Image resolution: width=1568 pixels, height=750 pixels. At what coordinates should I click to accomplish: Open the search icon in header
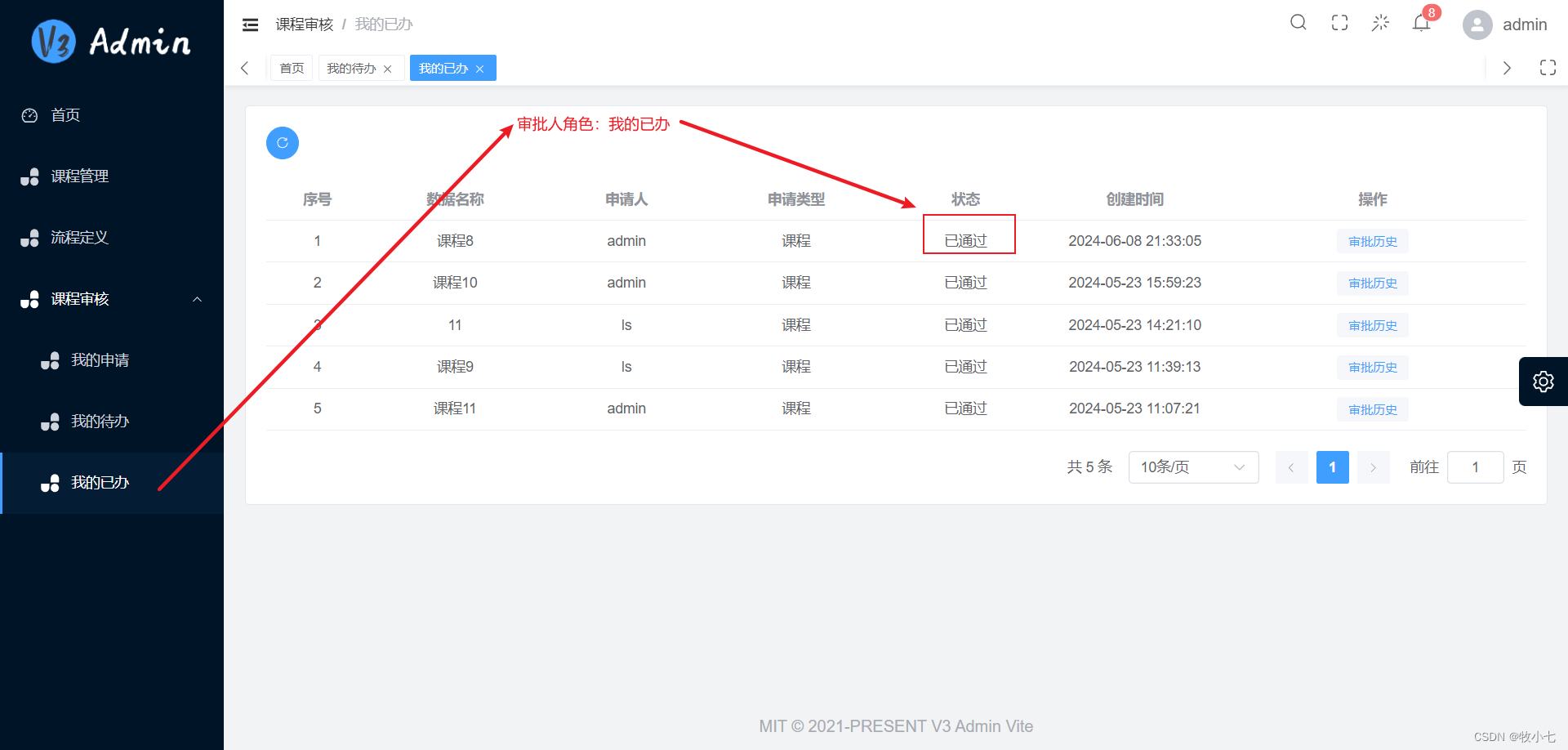[1298, 23]
